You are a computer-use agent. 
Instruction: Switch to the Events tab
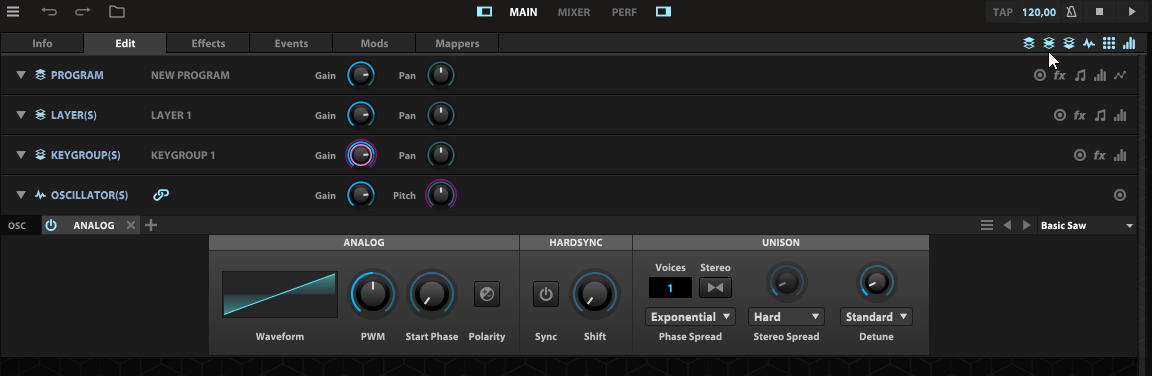click(x=291, y=43)
